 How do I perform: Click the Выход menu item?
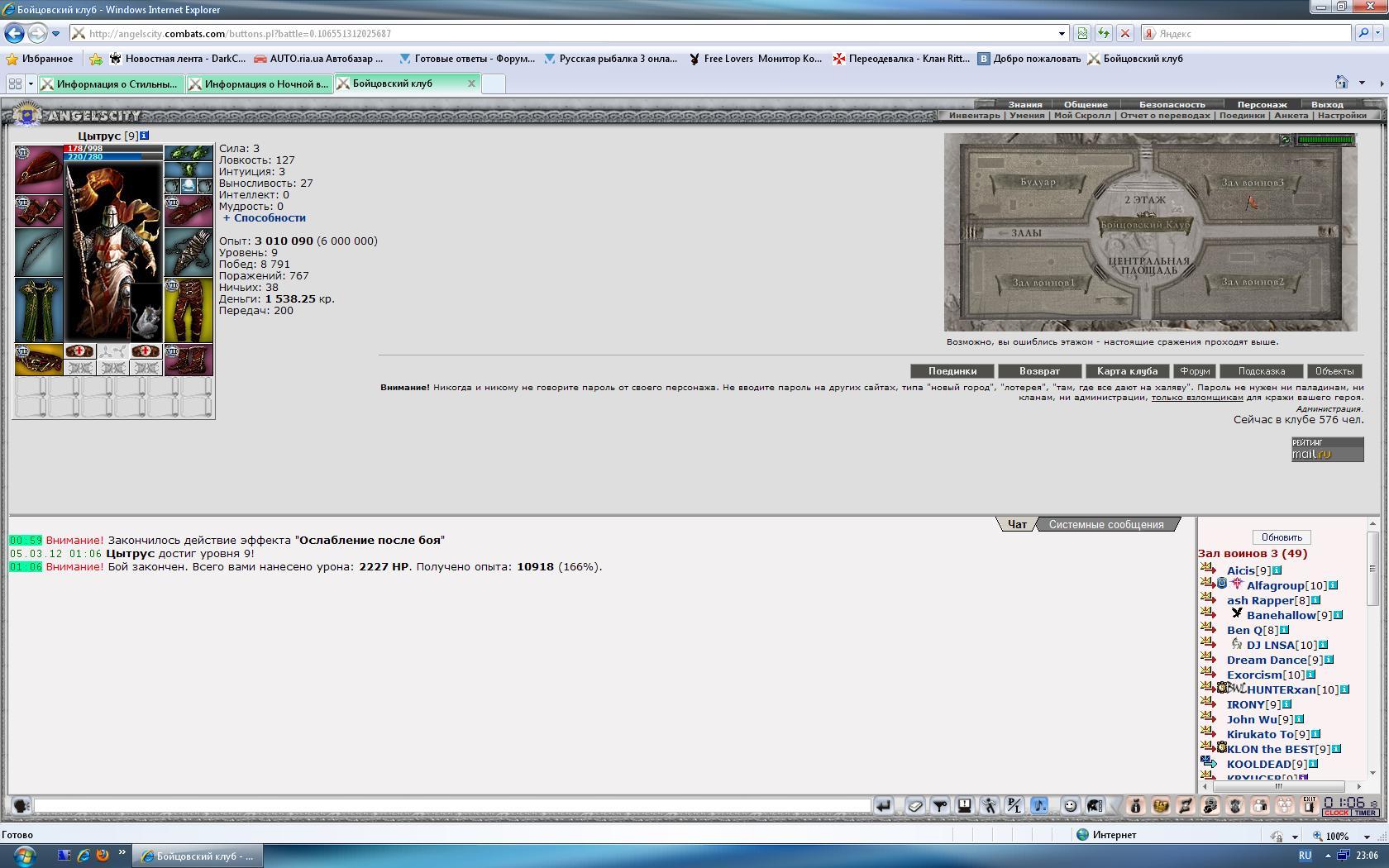coord(1327,104)
